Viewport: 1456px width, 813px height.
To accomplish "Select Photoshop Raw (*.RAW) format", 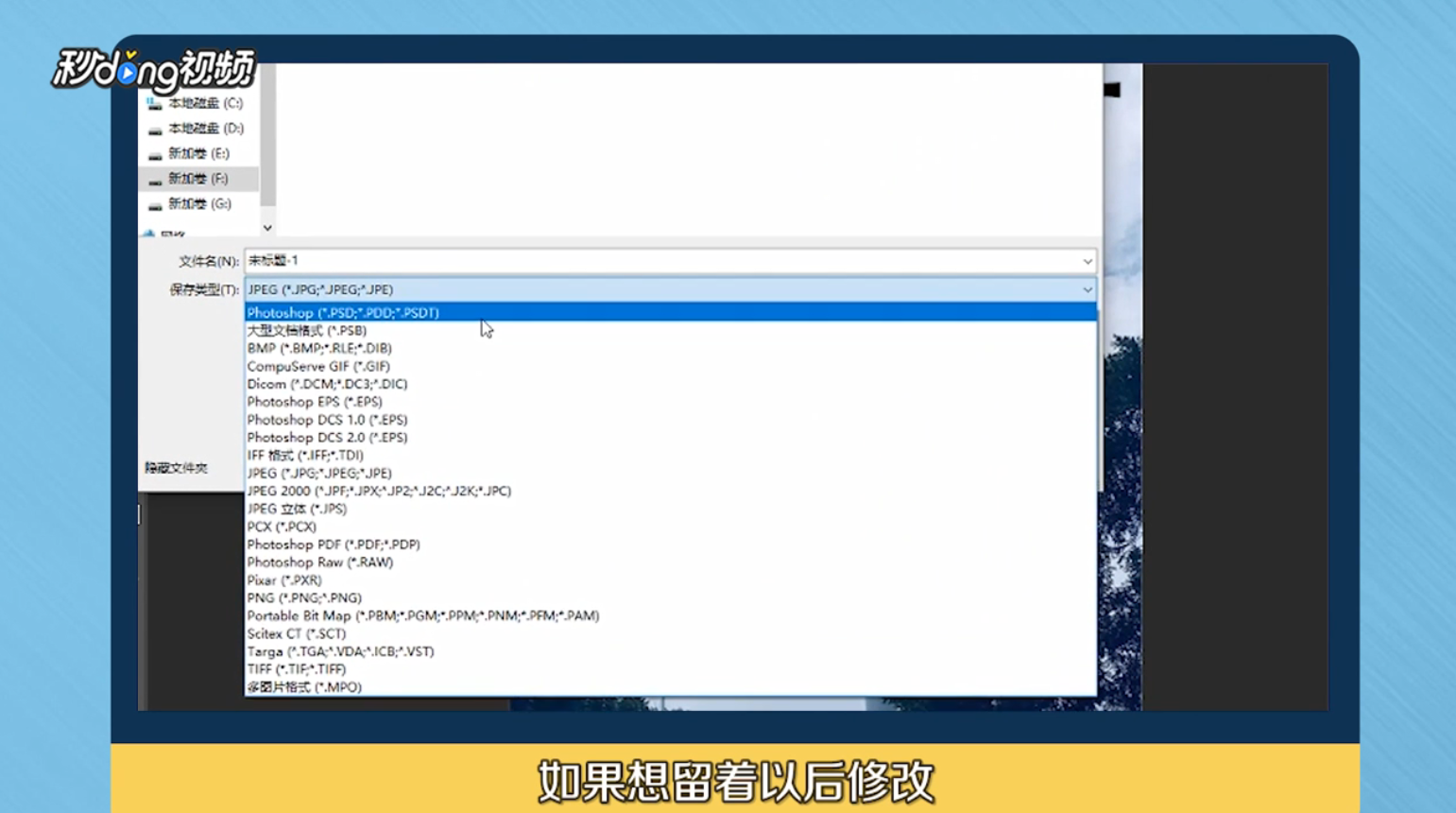I will coord(670,562).
